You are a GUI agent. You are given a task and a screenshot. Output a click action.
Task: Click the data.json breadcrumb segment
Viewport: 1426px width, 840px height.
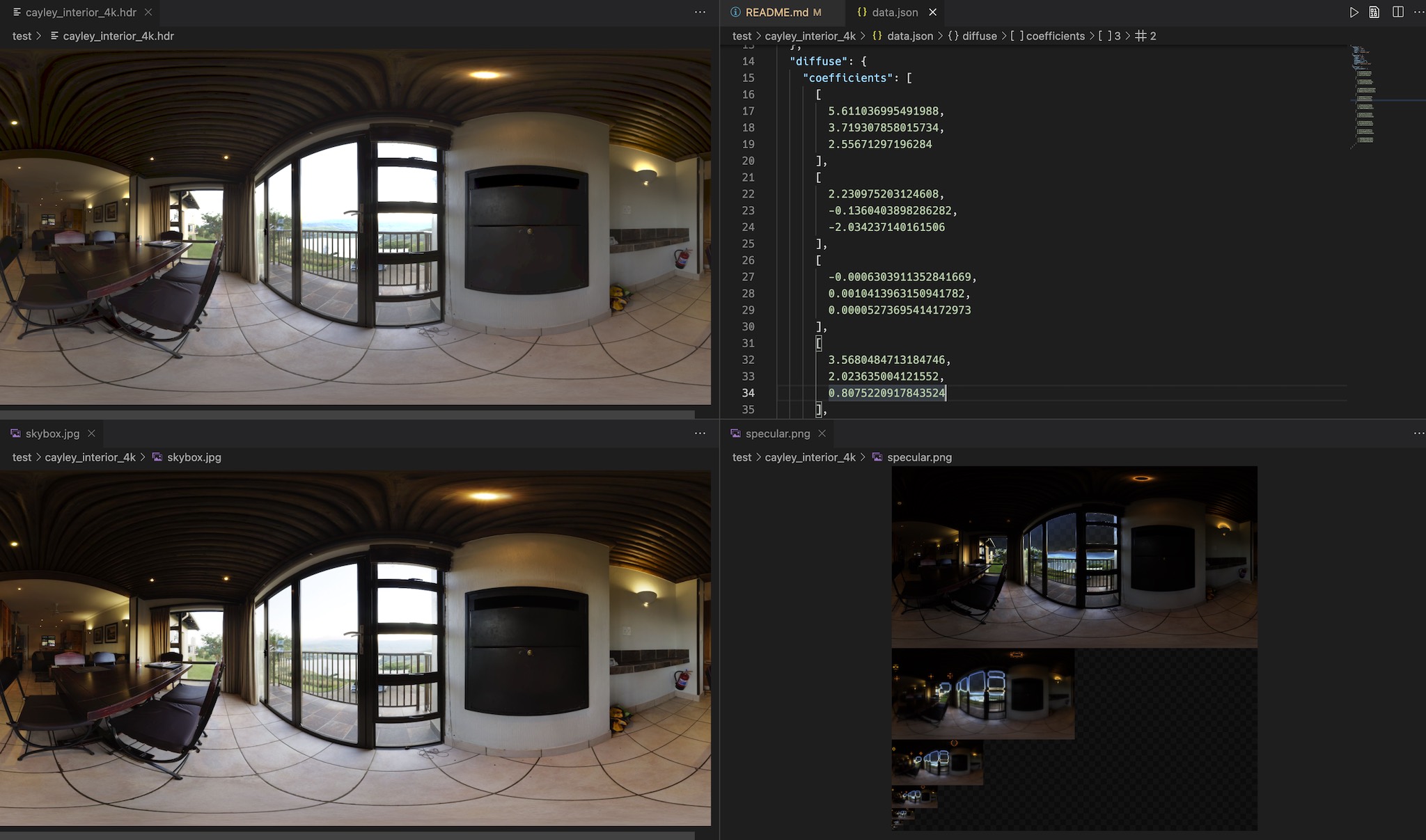pyautogui.click(x=909, y=36)
